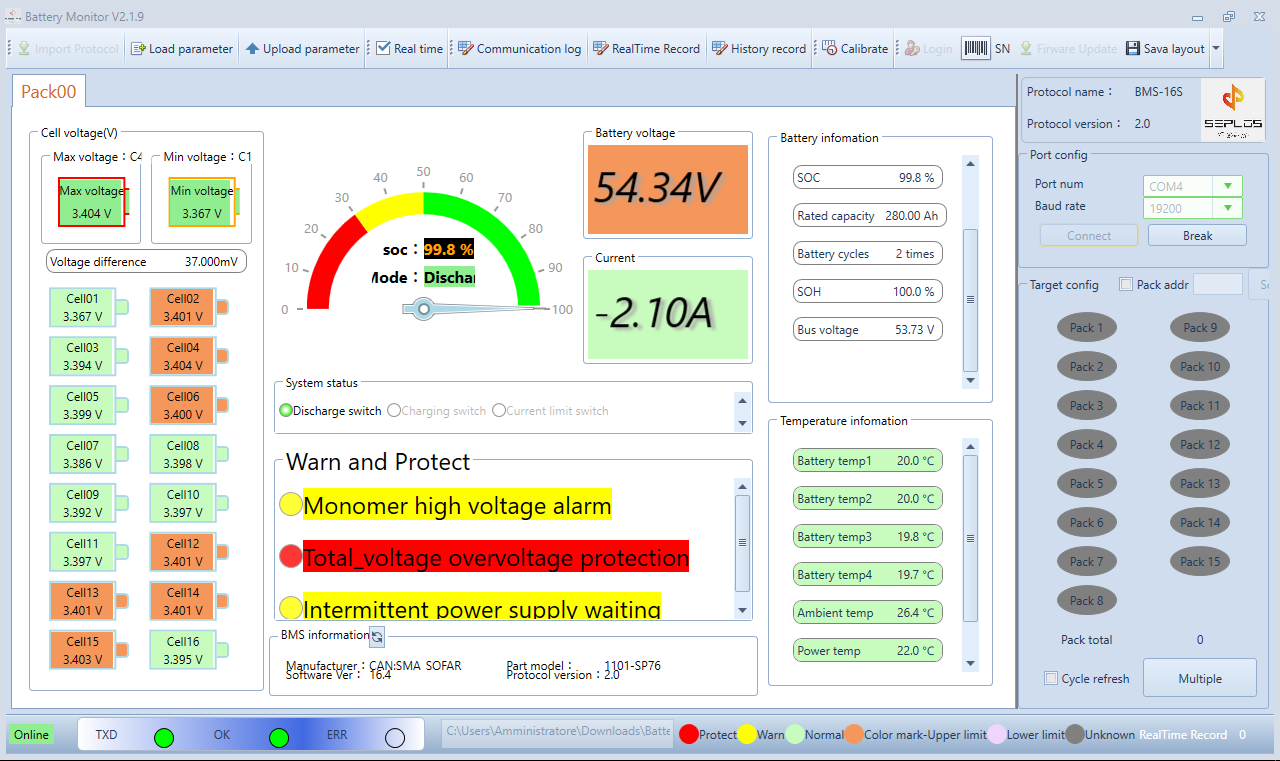Click the Break button
Screen dimensions: 1280x761
(x=1197, y=234)
